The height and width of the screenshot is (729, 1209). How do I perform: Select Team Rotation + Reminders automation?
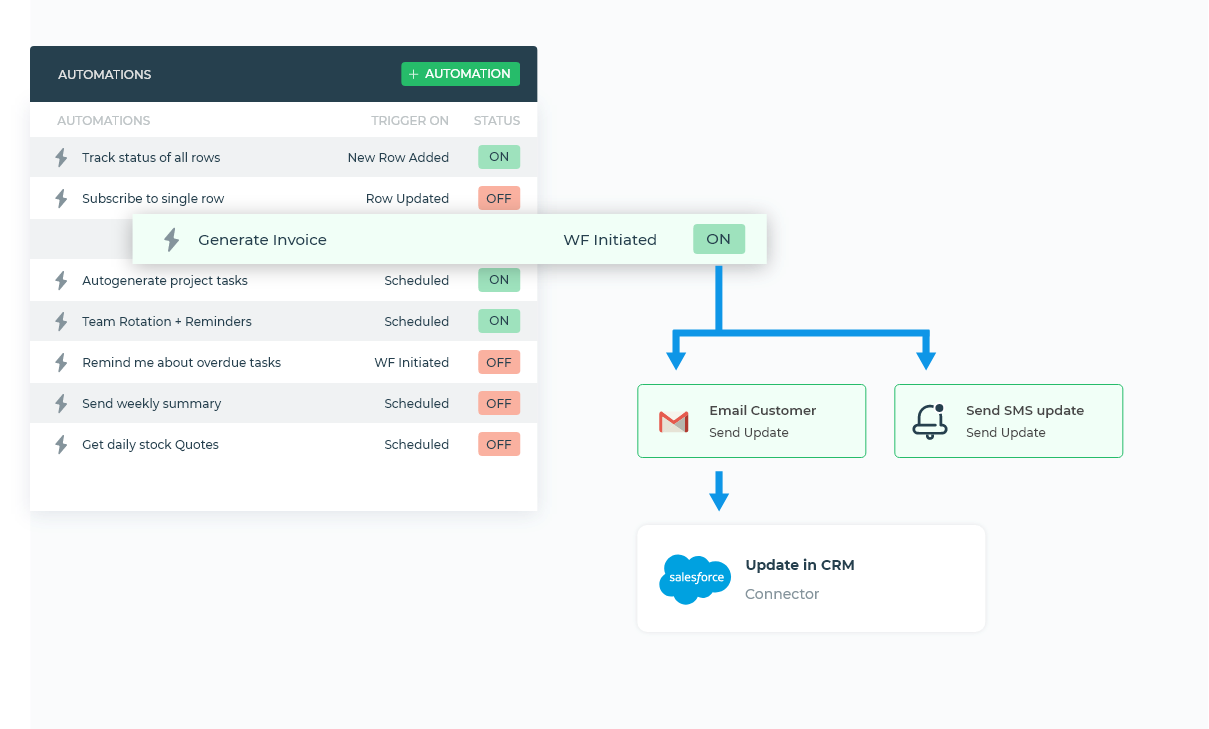tap(284, 321)
